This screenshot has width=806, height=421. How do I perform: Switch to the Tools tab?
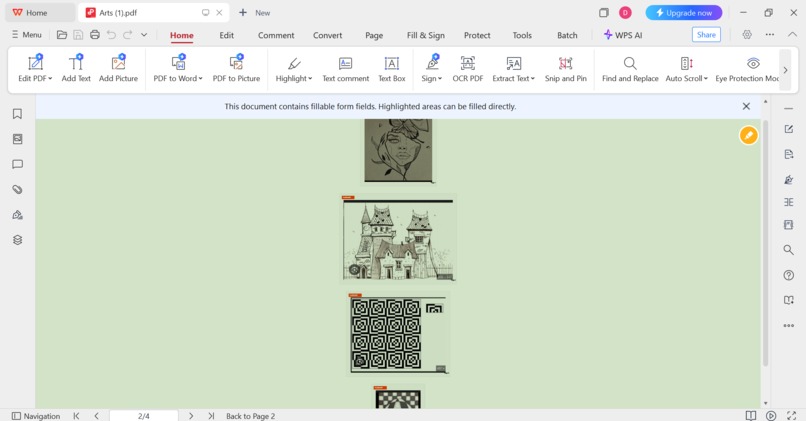pos(522,35)
